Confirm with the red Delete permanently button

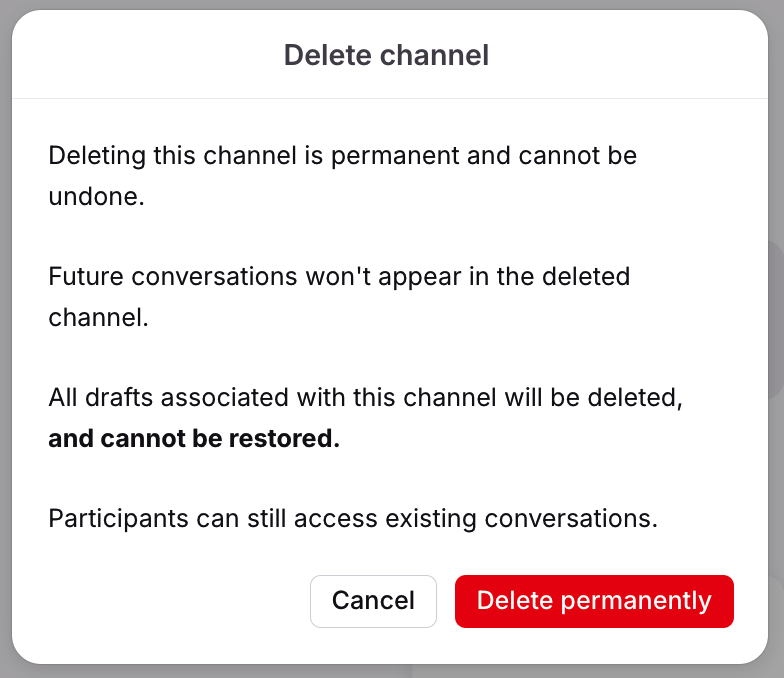(x=594, y=601)
